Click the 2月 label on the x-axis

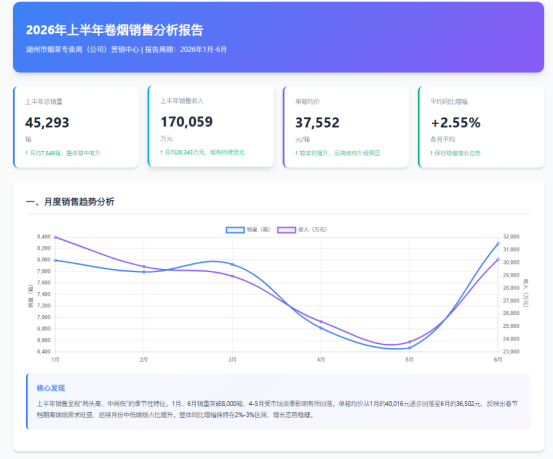point(144,360)
